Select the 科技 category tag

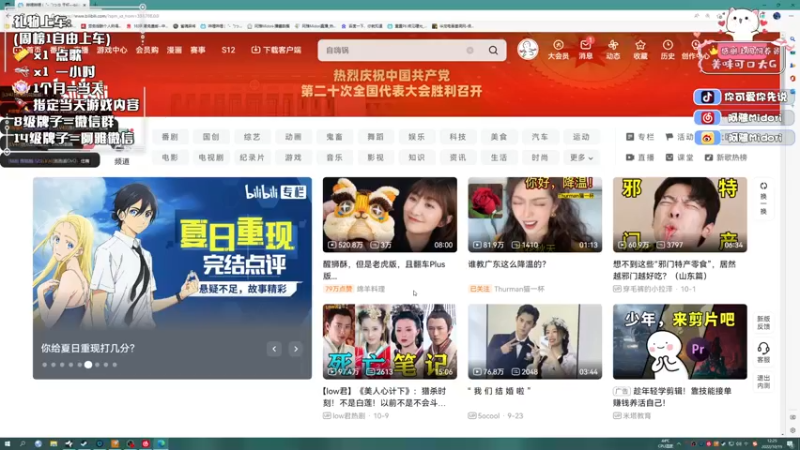(458, 137)
